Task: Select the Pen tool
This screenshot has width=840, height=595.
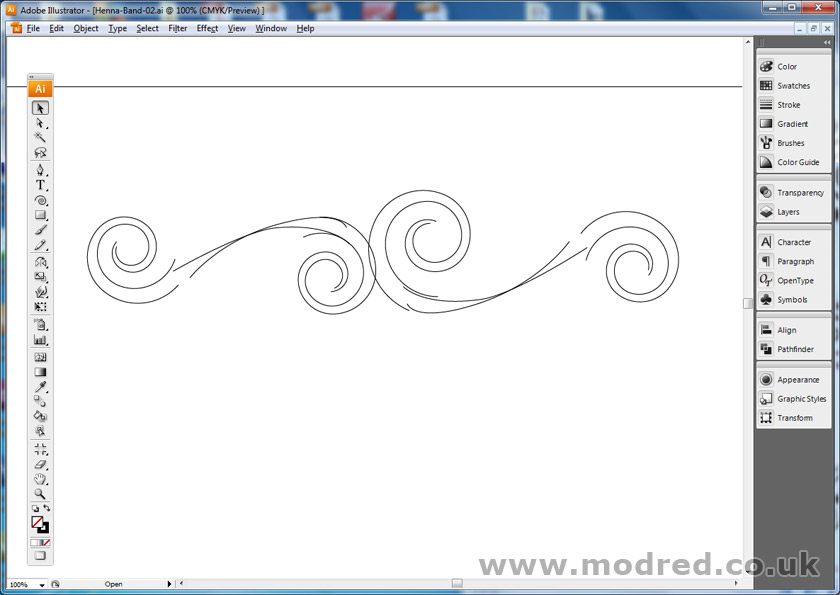Action: (x=38, y=171)
